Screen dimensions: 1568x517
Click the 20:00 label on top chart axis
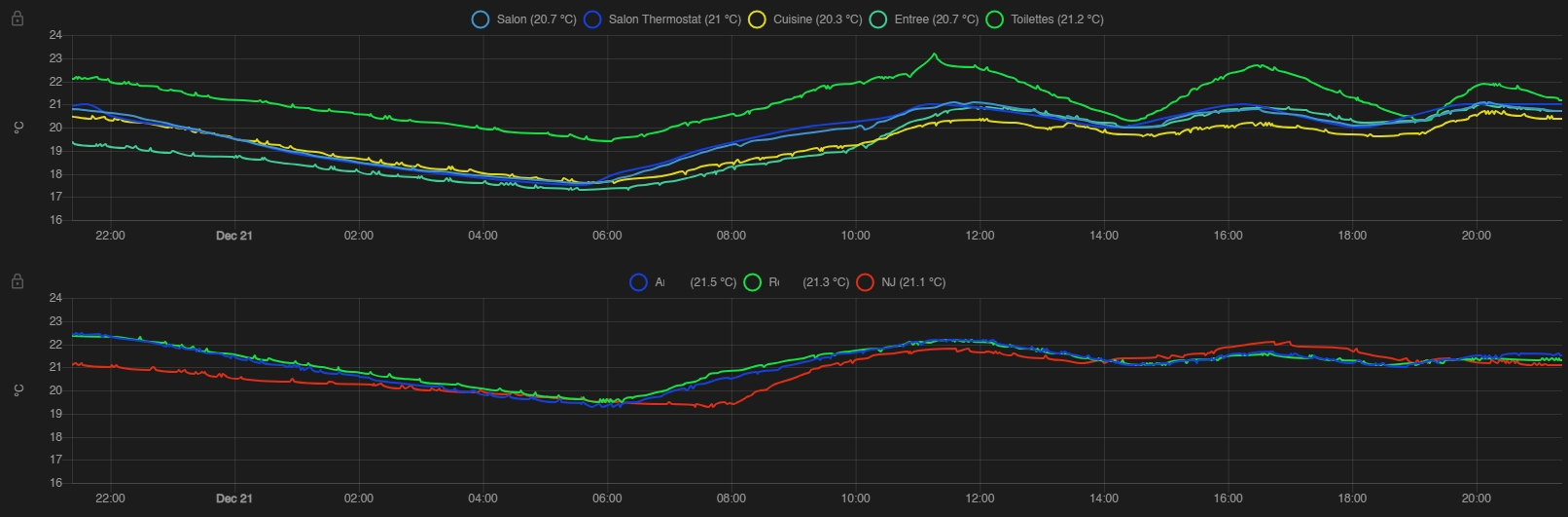(x=1476, y=236)
